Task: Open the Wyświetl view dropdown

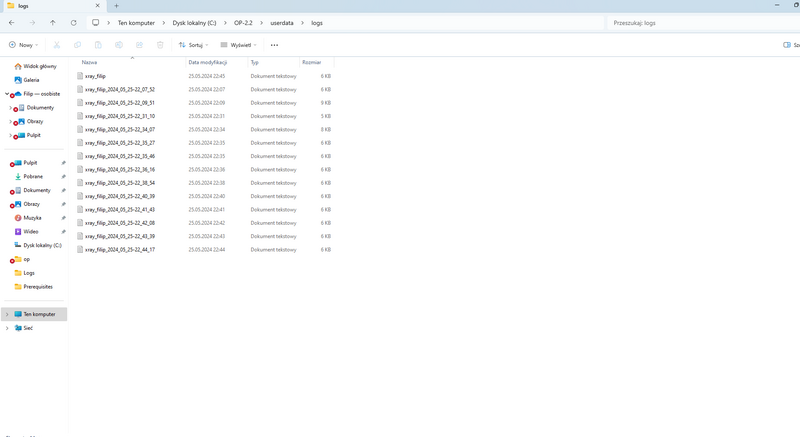Action: (x=240, y=45)
